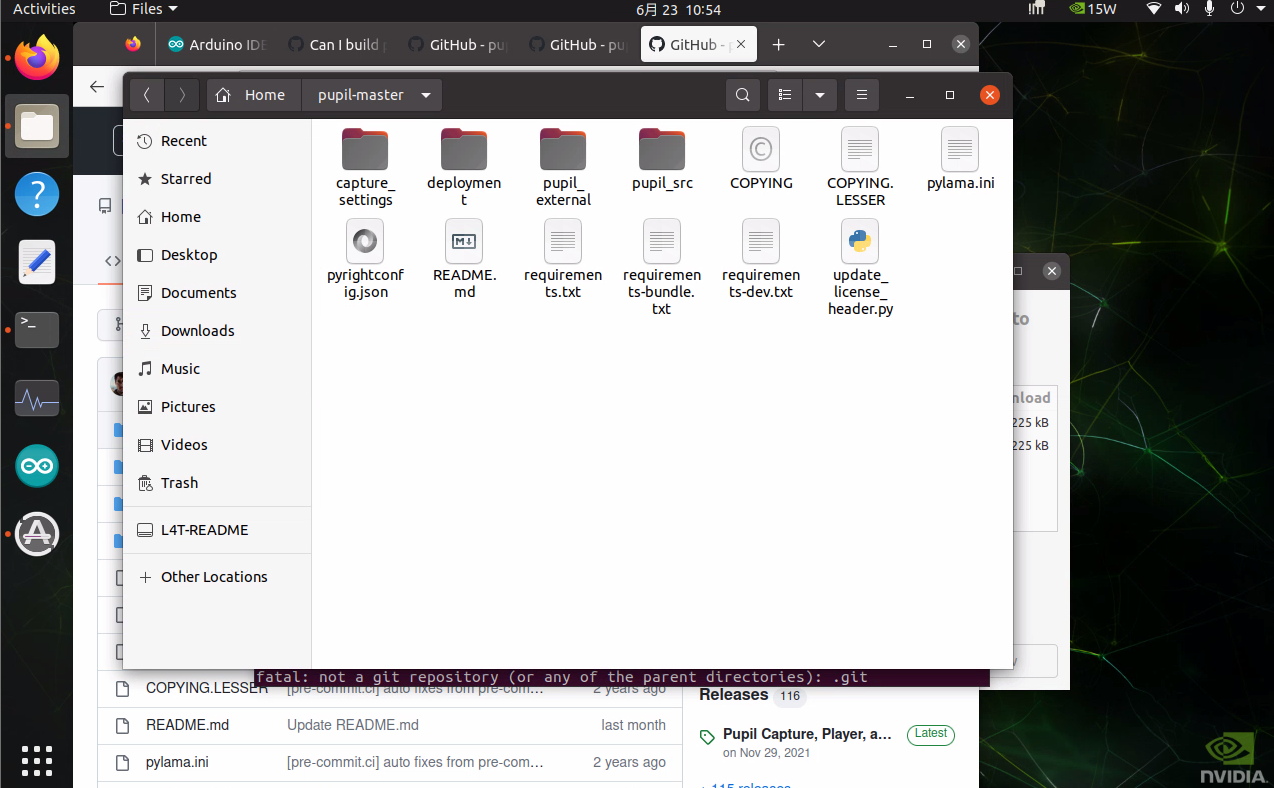1274x788 pixels.
Task: Open Documents in the sidebar
Action: [217, 293]
